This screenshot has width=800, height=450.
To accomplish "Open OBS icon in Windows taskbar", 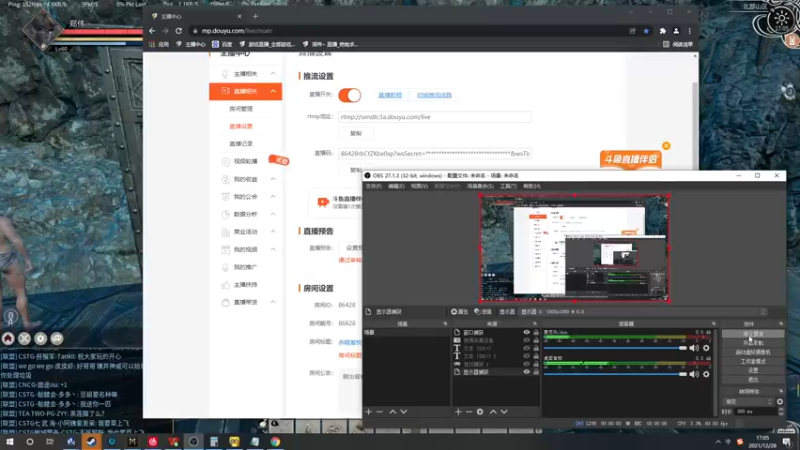I will tap(193, 442).
